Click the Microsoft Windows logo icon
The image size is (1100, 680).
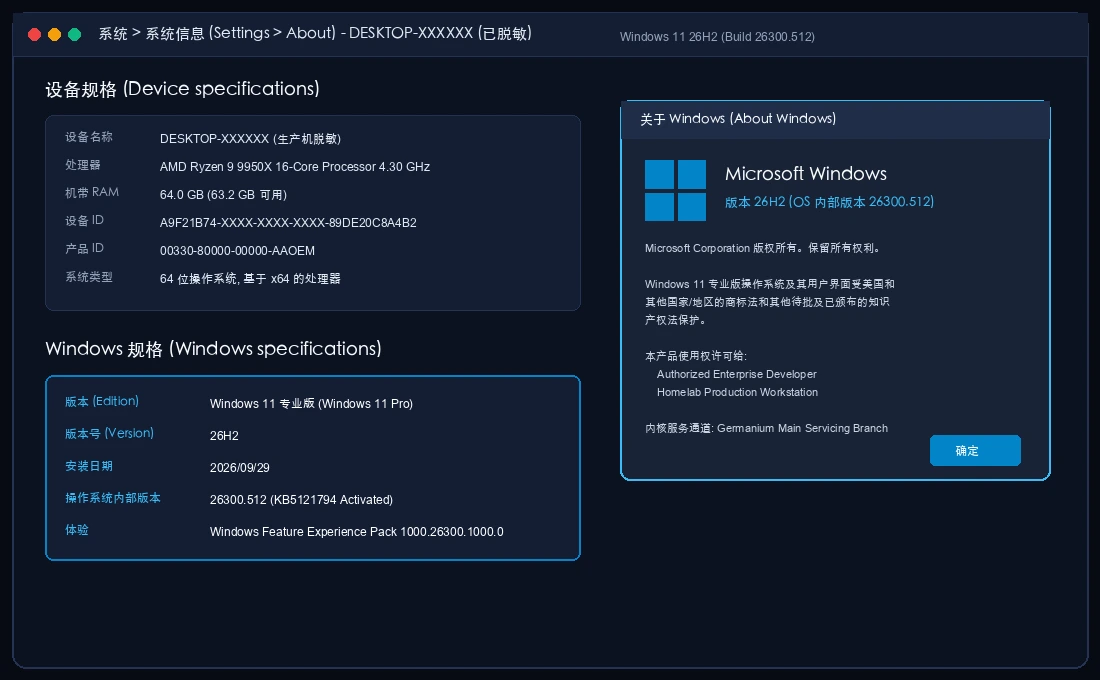[x=675, y=190]
